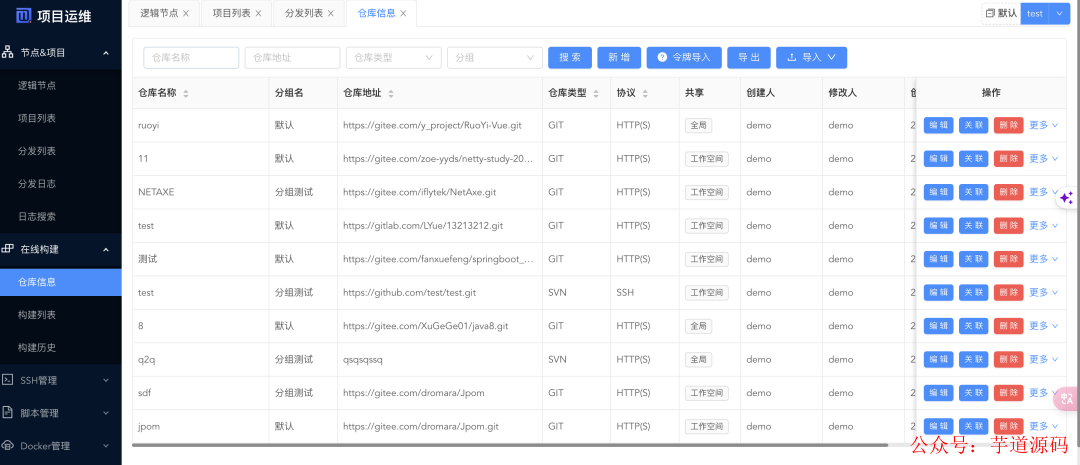The image size is (1080, 465).
Task: Click the SSH protocol cell
Action: 625,293
